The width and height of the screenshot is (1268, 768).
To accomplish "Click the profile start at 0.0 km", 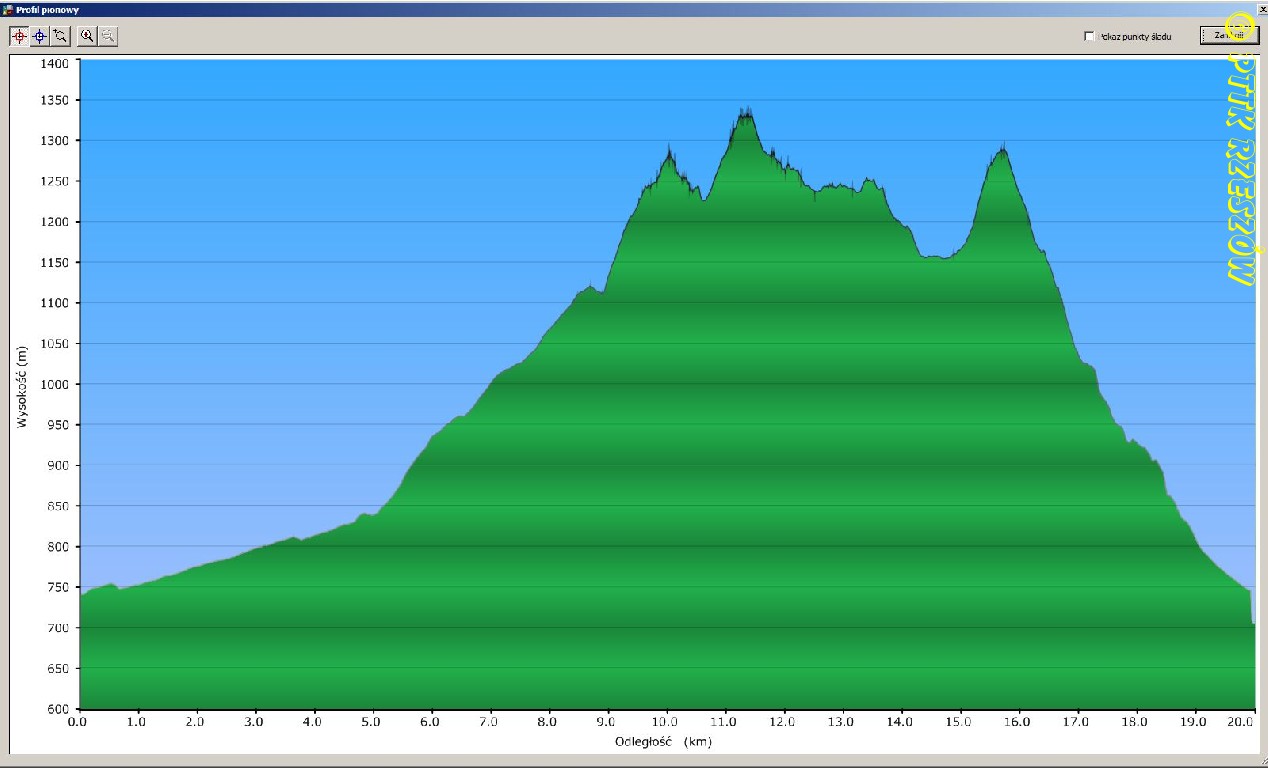I will pyautogui.click(x=81, y=594).
